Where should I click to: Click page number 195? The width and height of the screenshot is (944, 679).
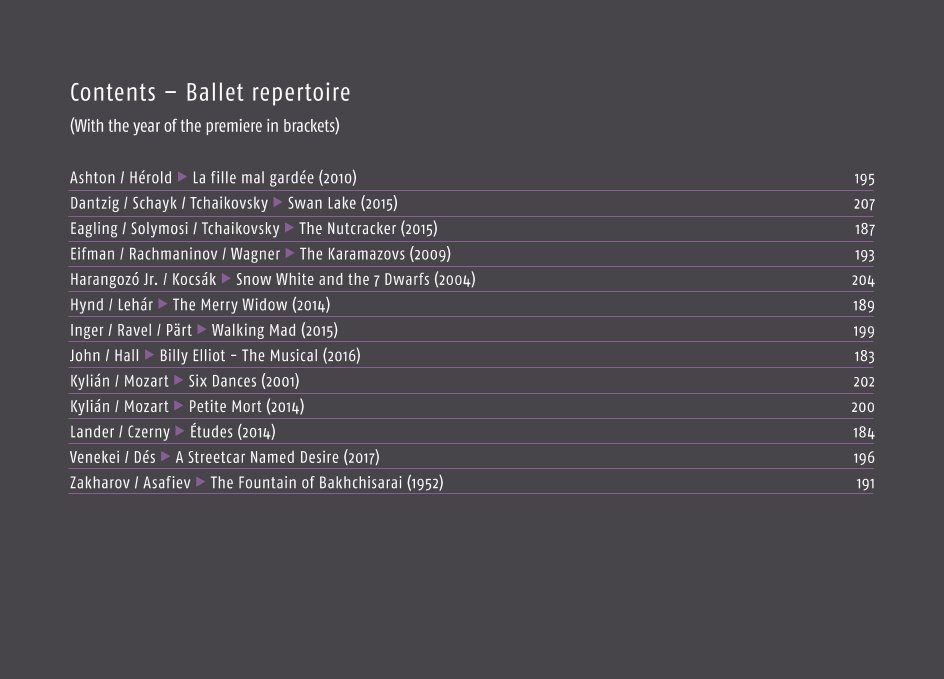pyautogui.click(x=864, y=179)
